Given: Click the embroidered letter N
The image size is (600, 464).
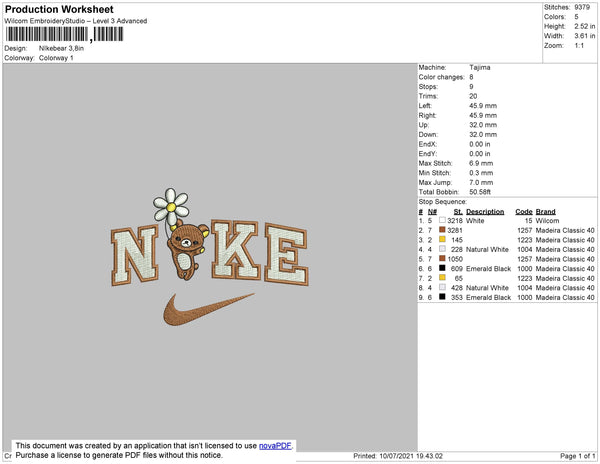Looking at the screenshot, I should [x=135, y=256].
